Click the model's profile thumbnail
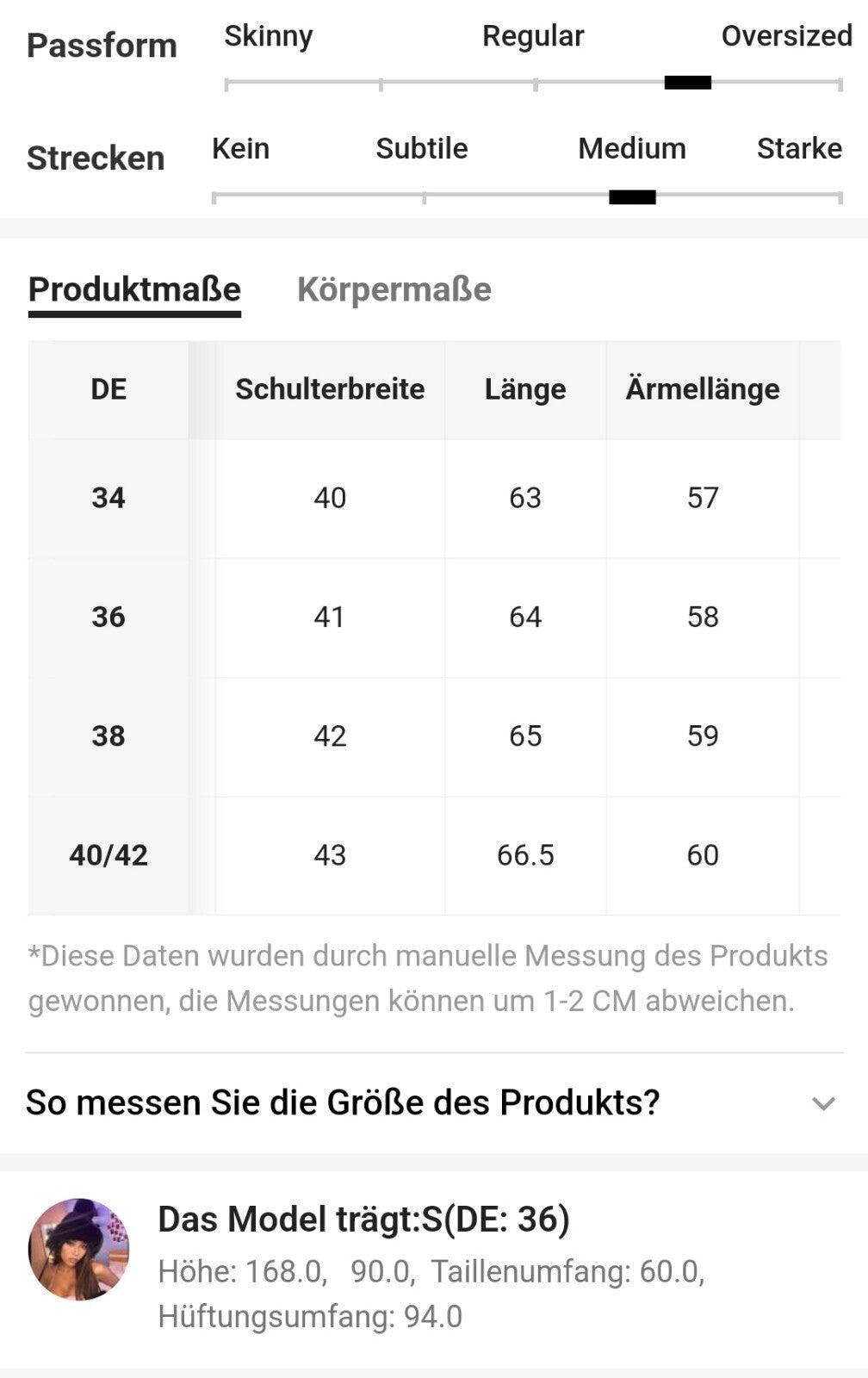The width and height of the screenshot is (868, 1378). 78,1249
